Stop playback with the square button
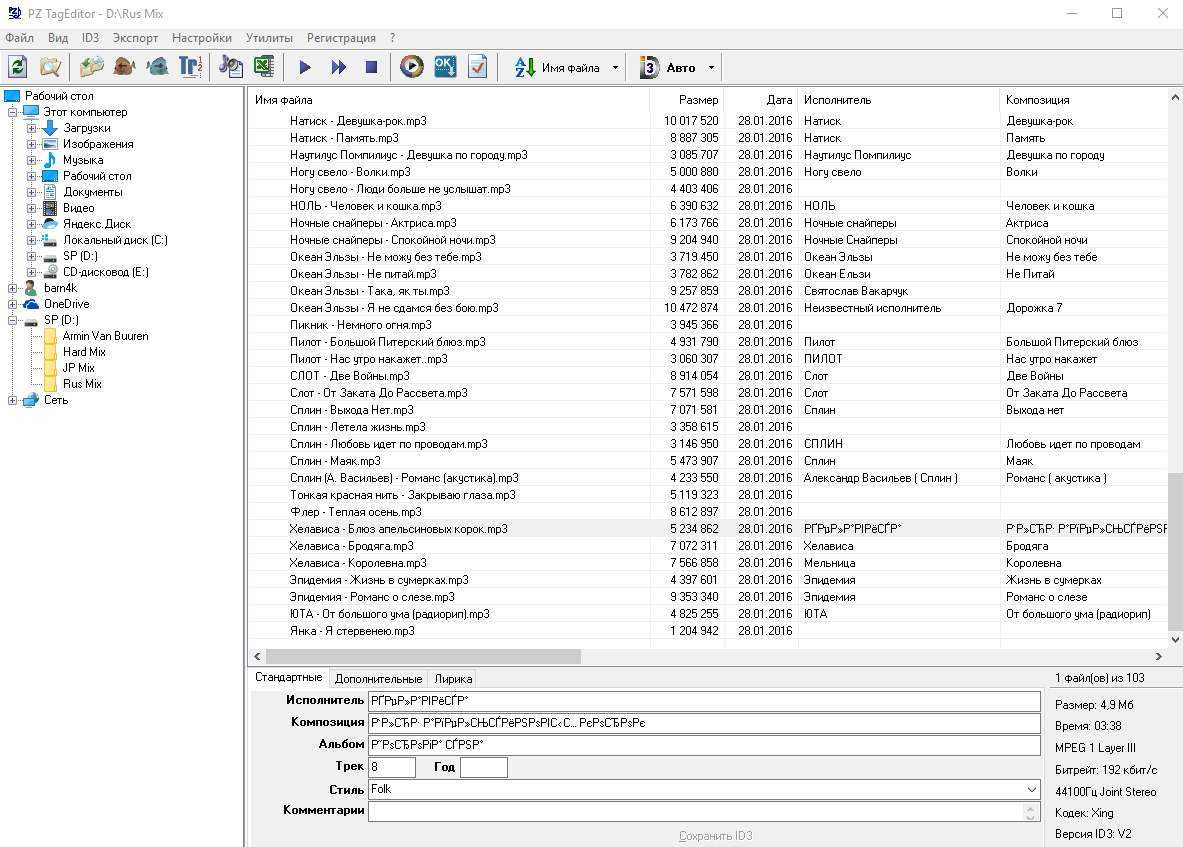The image size is (1183, 847). [371, 67]
